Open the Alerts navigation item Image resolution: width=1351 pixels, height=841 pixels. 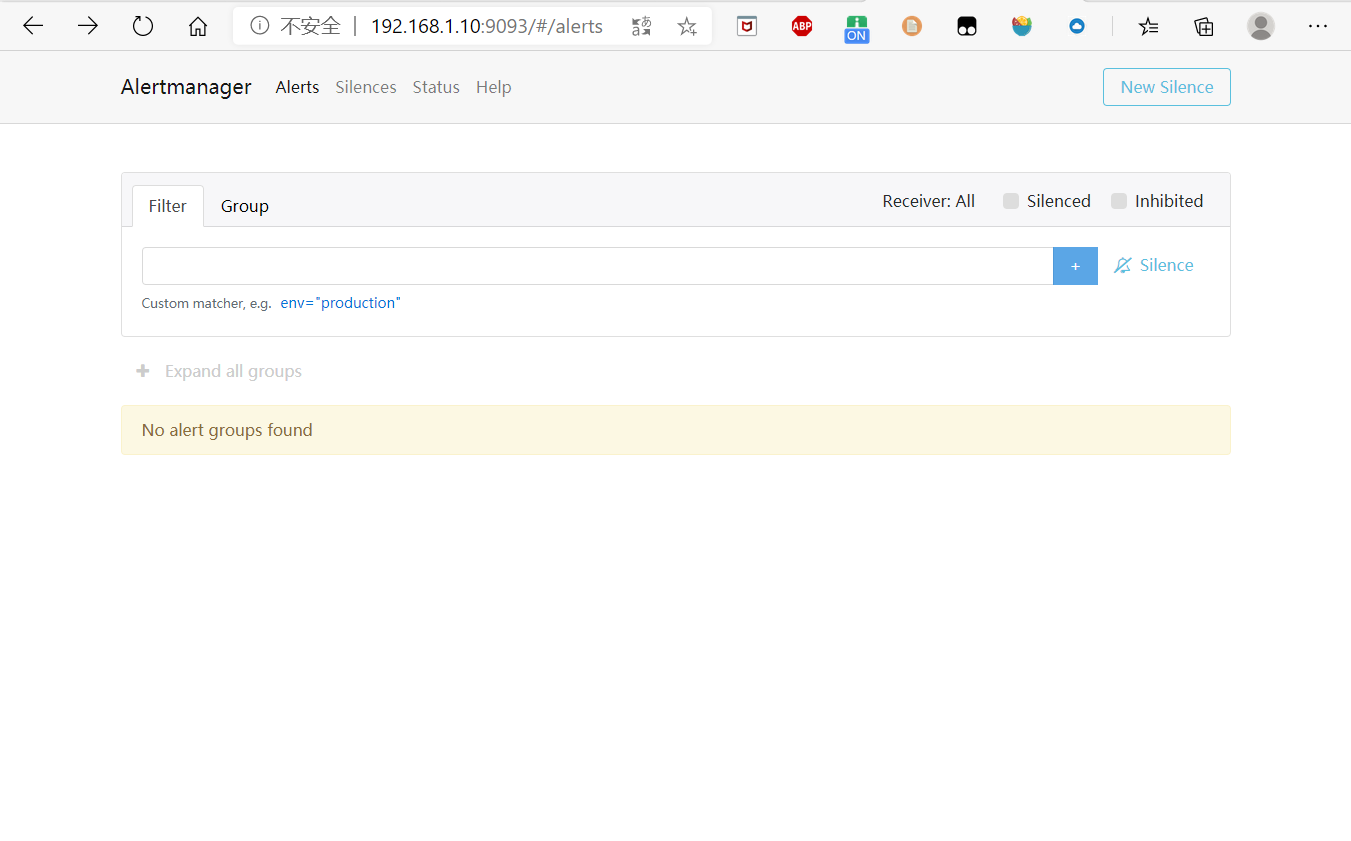(297, 87)
